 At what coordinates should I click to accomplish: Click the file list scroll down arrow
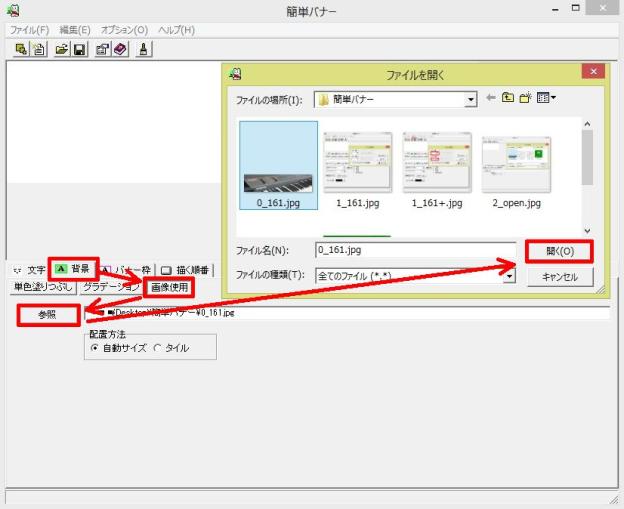coord(587,230)
